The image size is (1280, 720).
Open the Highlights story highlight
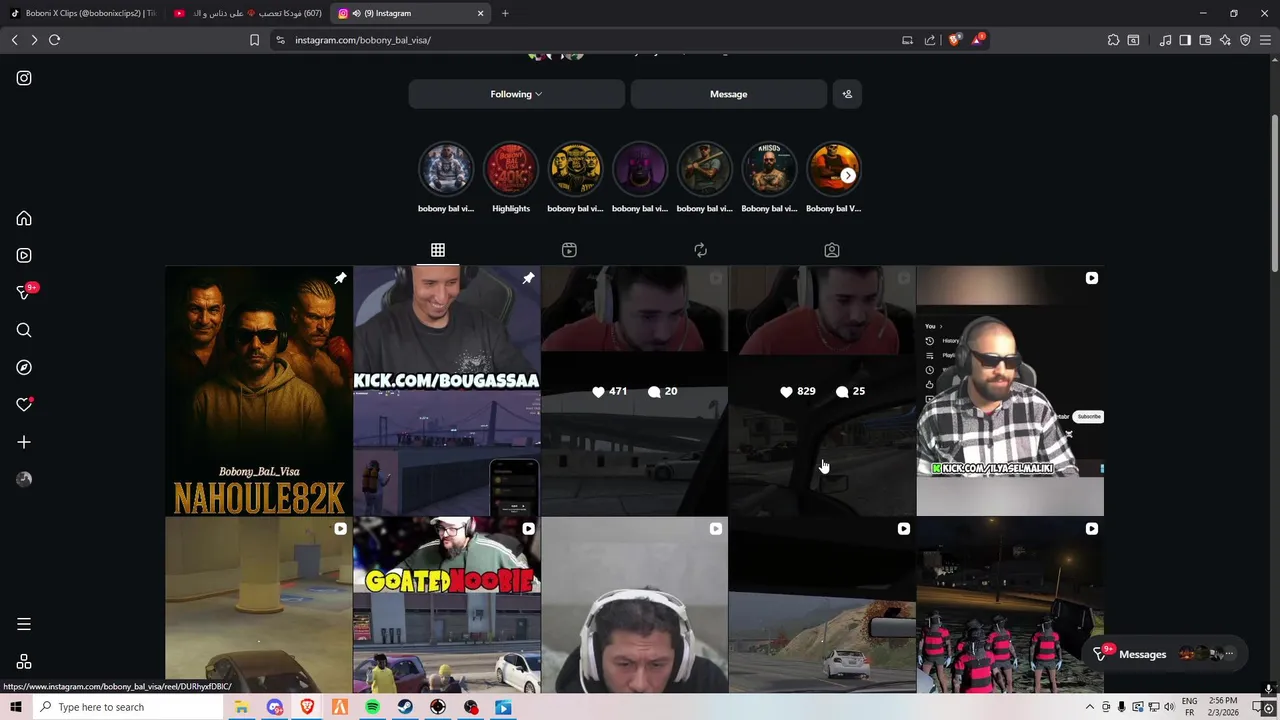pos(511,177)
